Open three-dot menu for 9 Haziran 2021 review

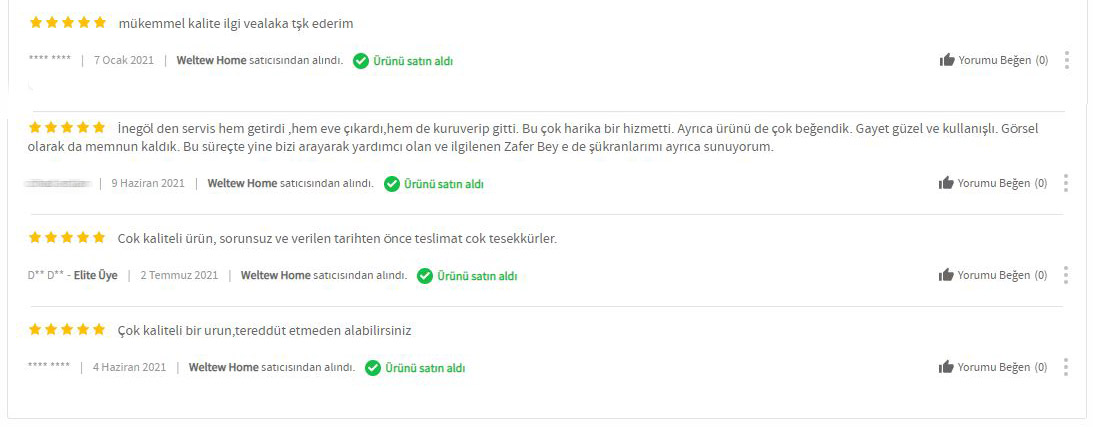[1066, 183]
